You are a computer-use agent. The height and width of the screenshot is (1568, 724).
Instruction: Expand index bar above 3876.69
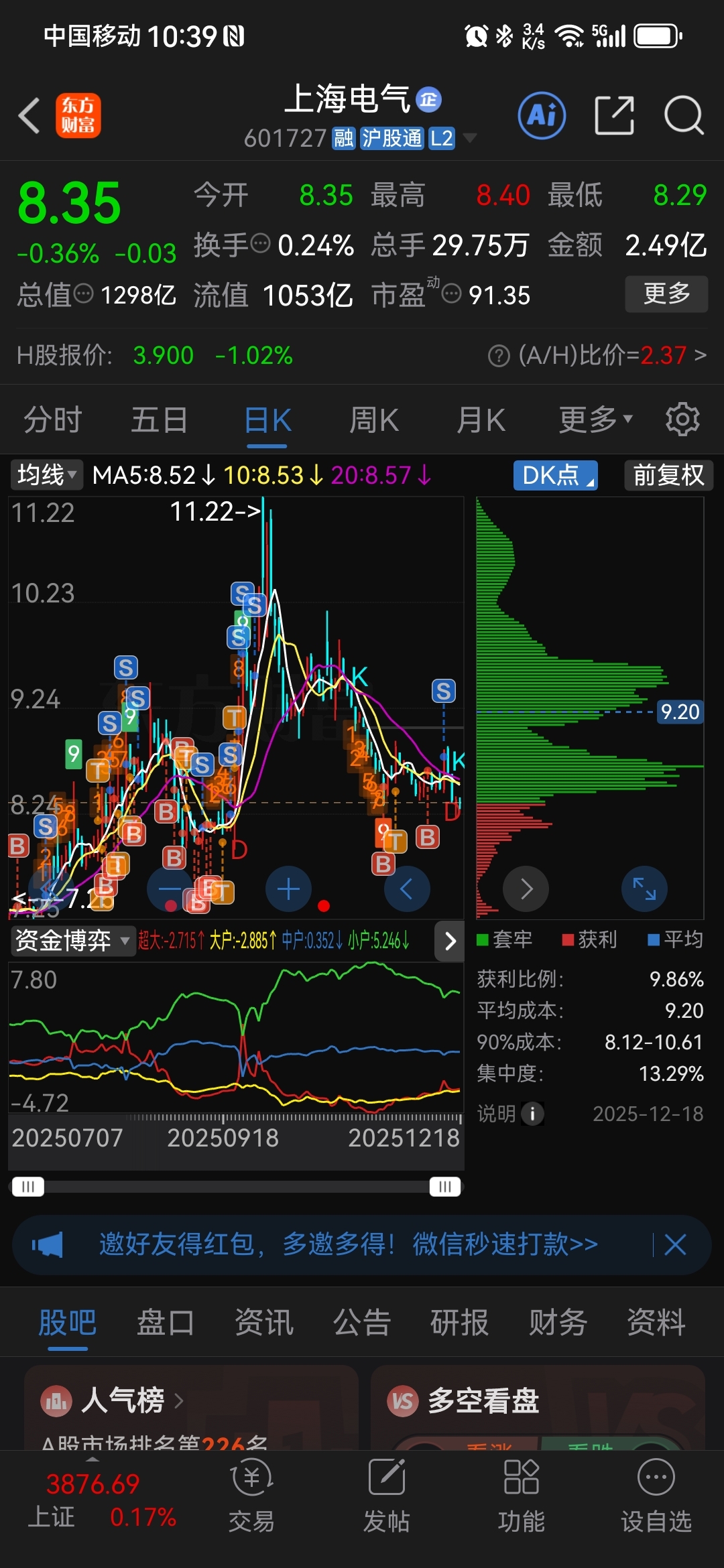[93, 1459]
